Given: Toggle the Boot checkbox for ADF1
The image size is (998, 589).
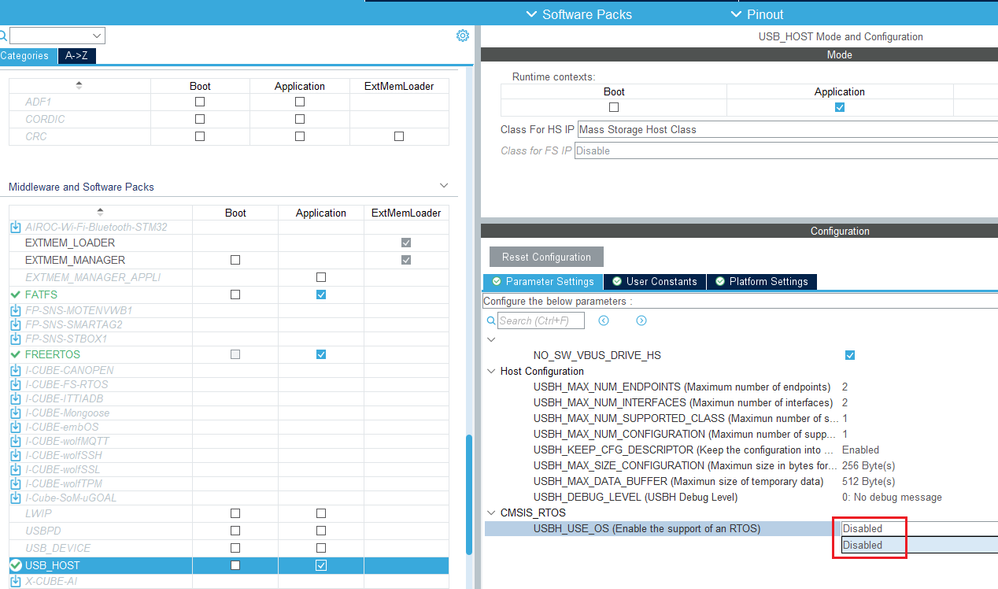Looking at the screenshot, I should pyautogui.click(x=200, y=102).
